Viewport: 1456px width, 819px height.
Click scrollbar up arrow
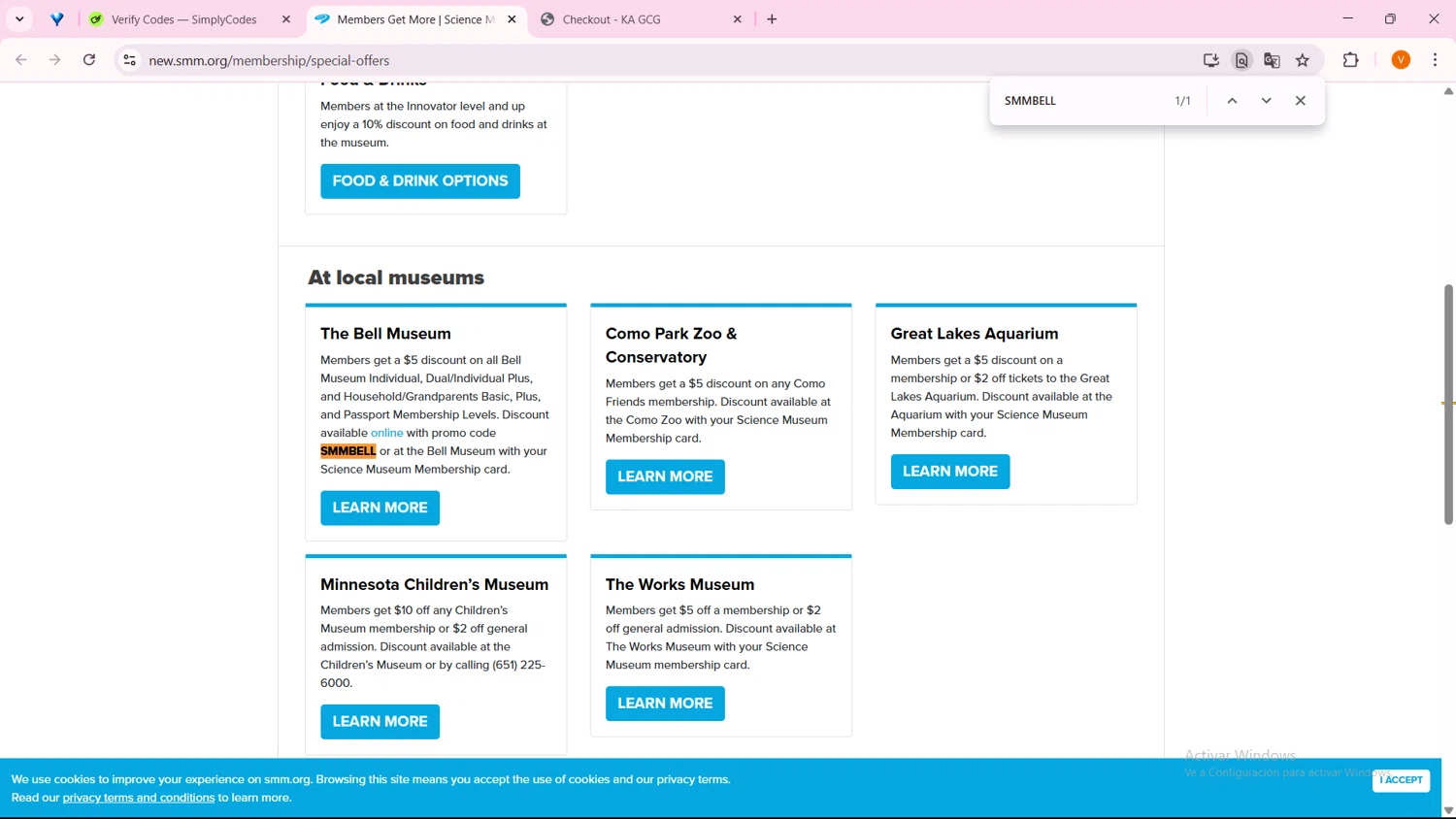click(1448, 91)
